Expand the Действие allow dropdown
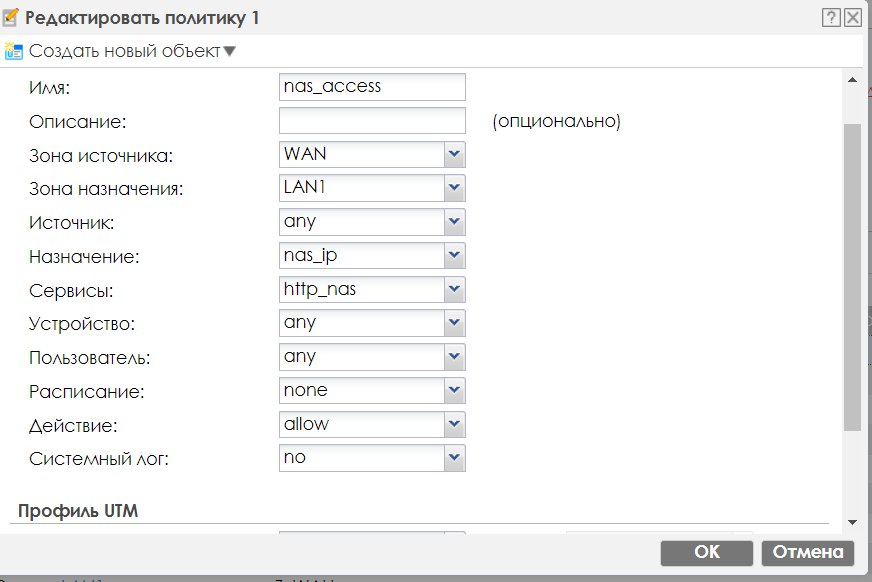This screenshot has height=582, width=872. point(455,424)
